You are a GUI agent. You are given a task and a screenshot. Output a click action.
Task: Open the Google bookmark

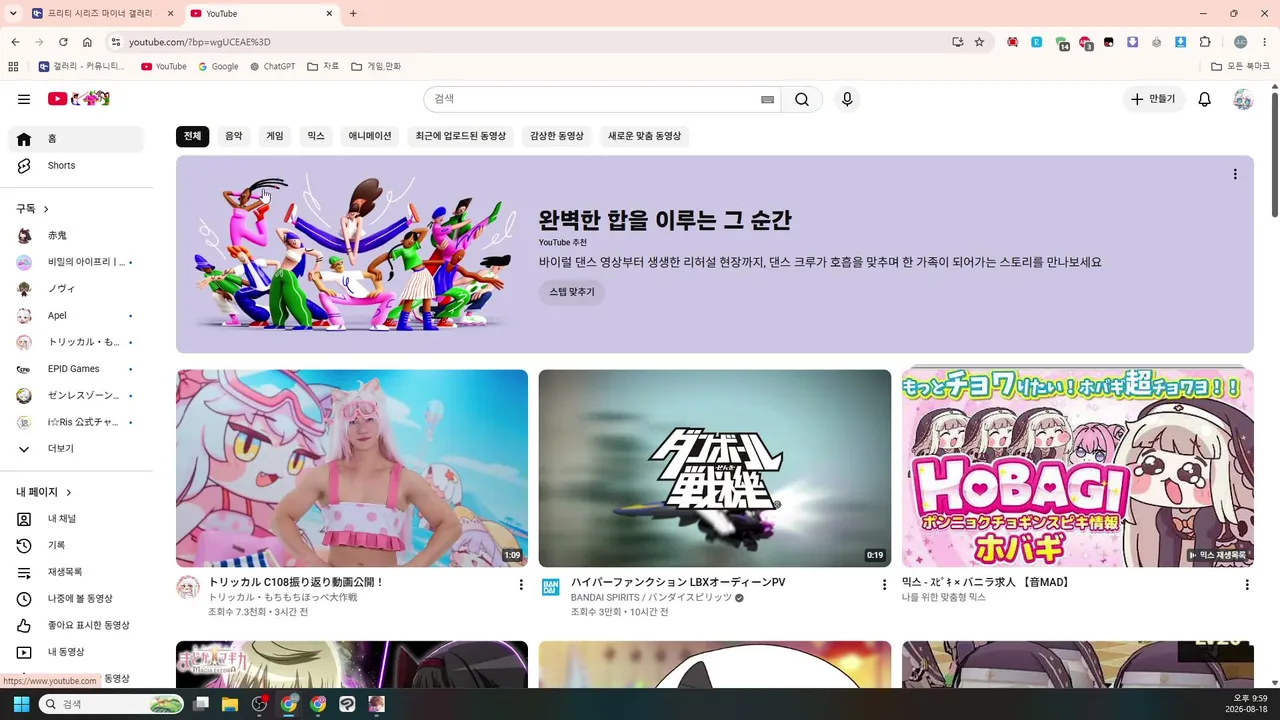click(218, 67)
